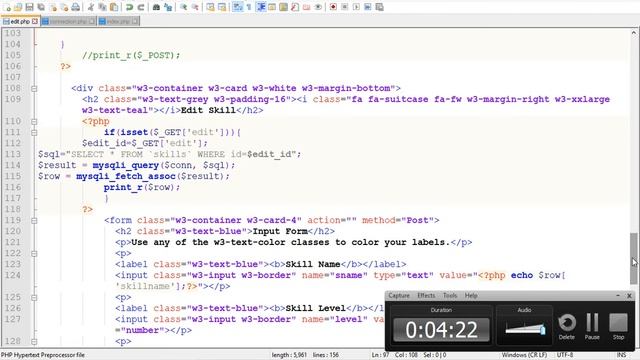640x360 pixels.
Task: Click the Close file toolbar icon
Action: point(53,7)
